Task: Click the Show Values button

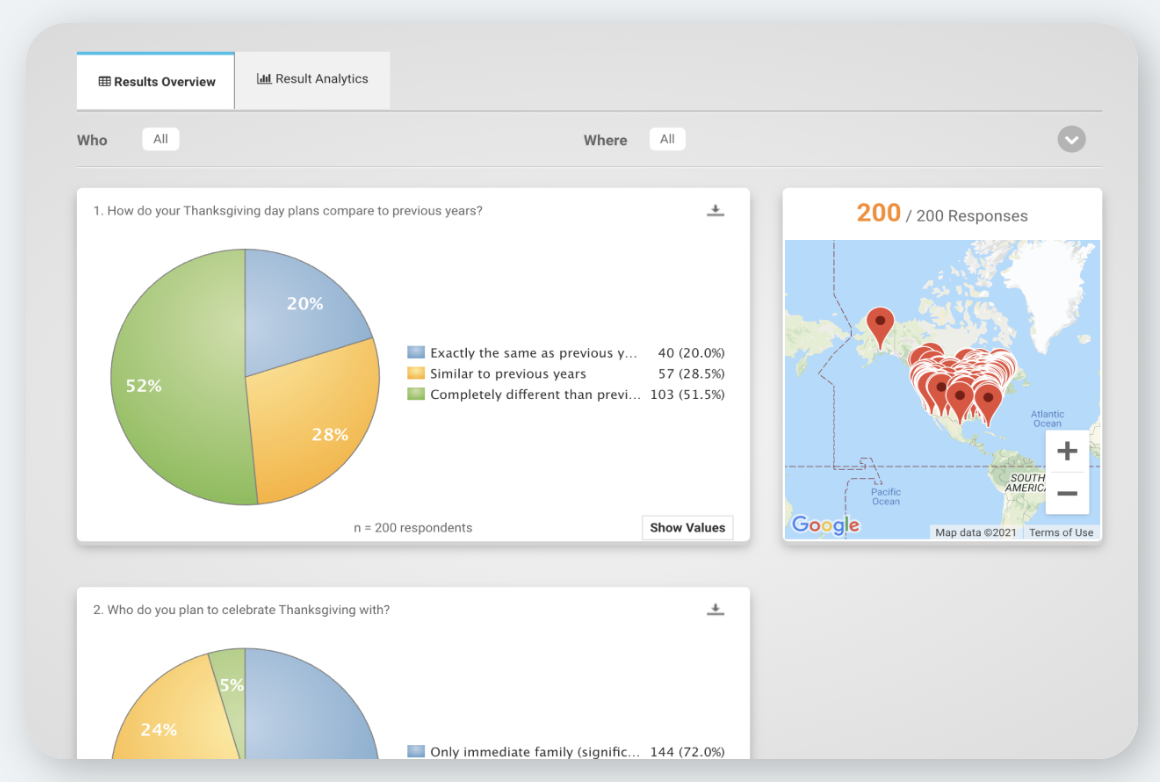Action: [687, 527]
